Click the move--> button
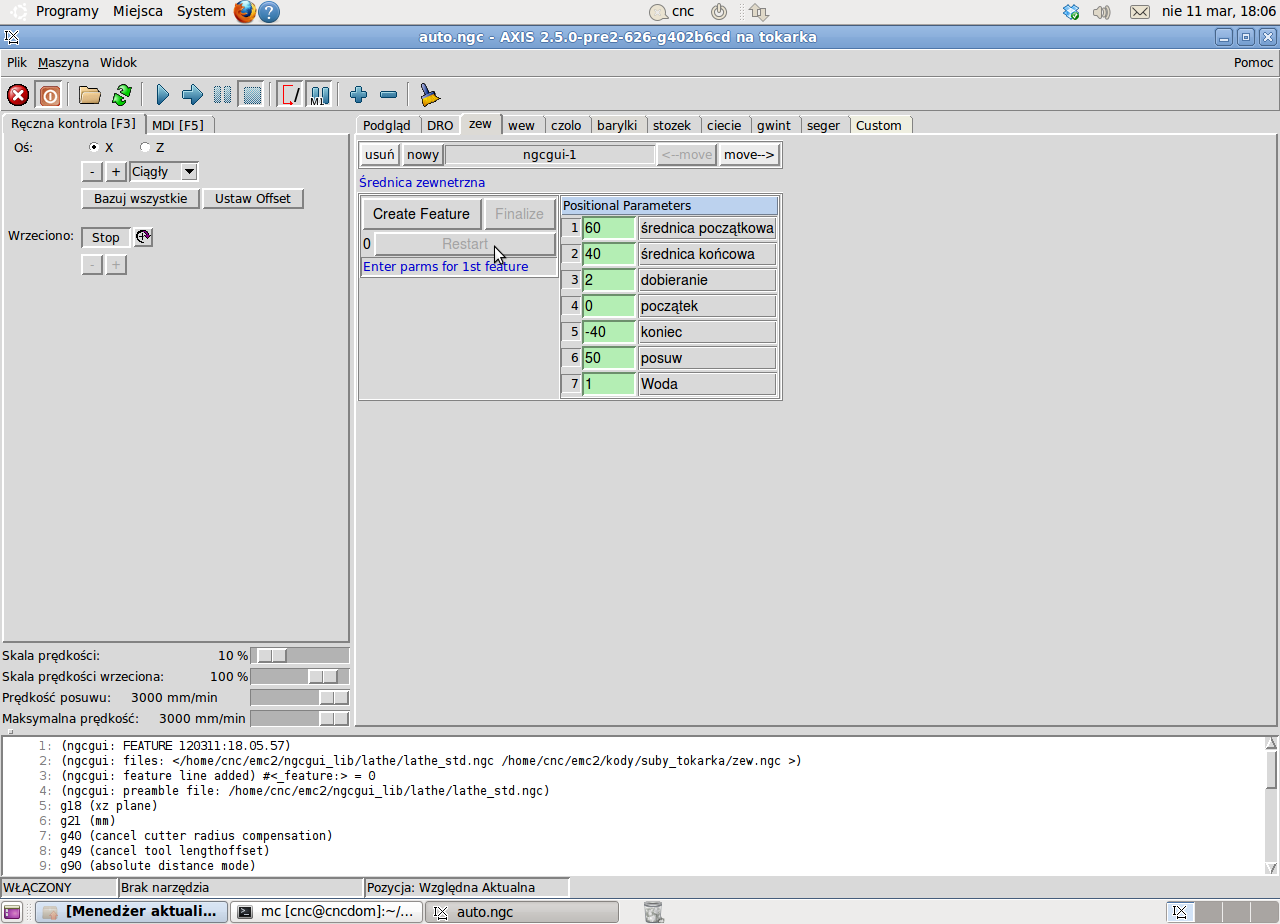 749,155
